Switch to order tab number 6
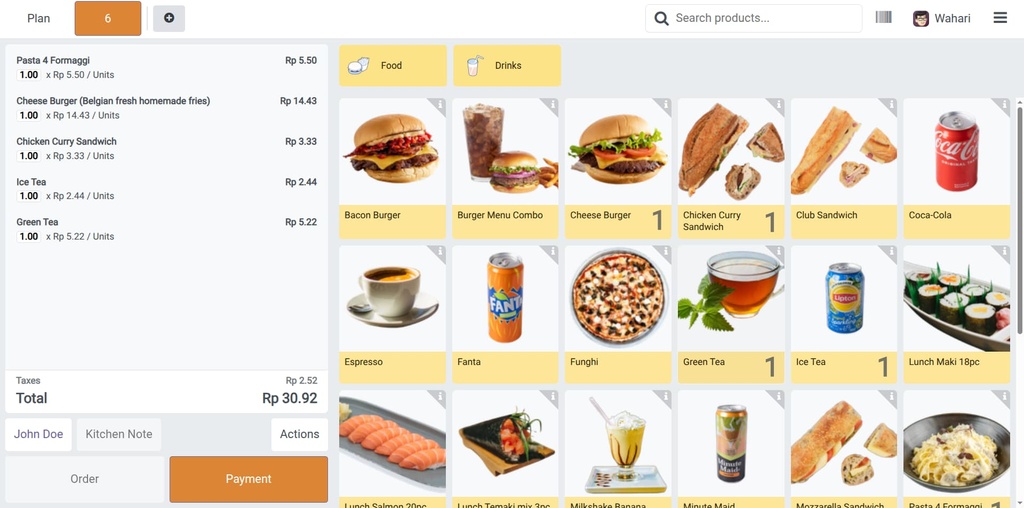 (108, 18)
